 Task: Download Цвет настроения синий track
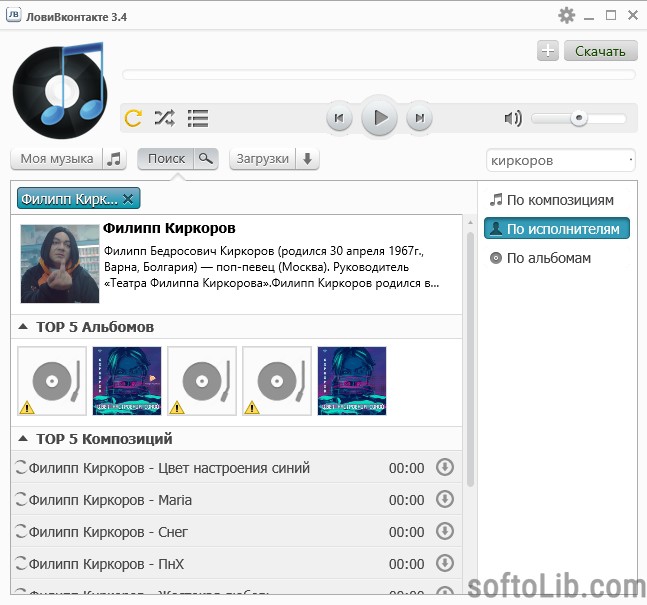445,468
